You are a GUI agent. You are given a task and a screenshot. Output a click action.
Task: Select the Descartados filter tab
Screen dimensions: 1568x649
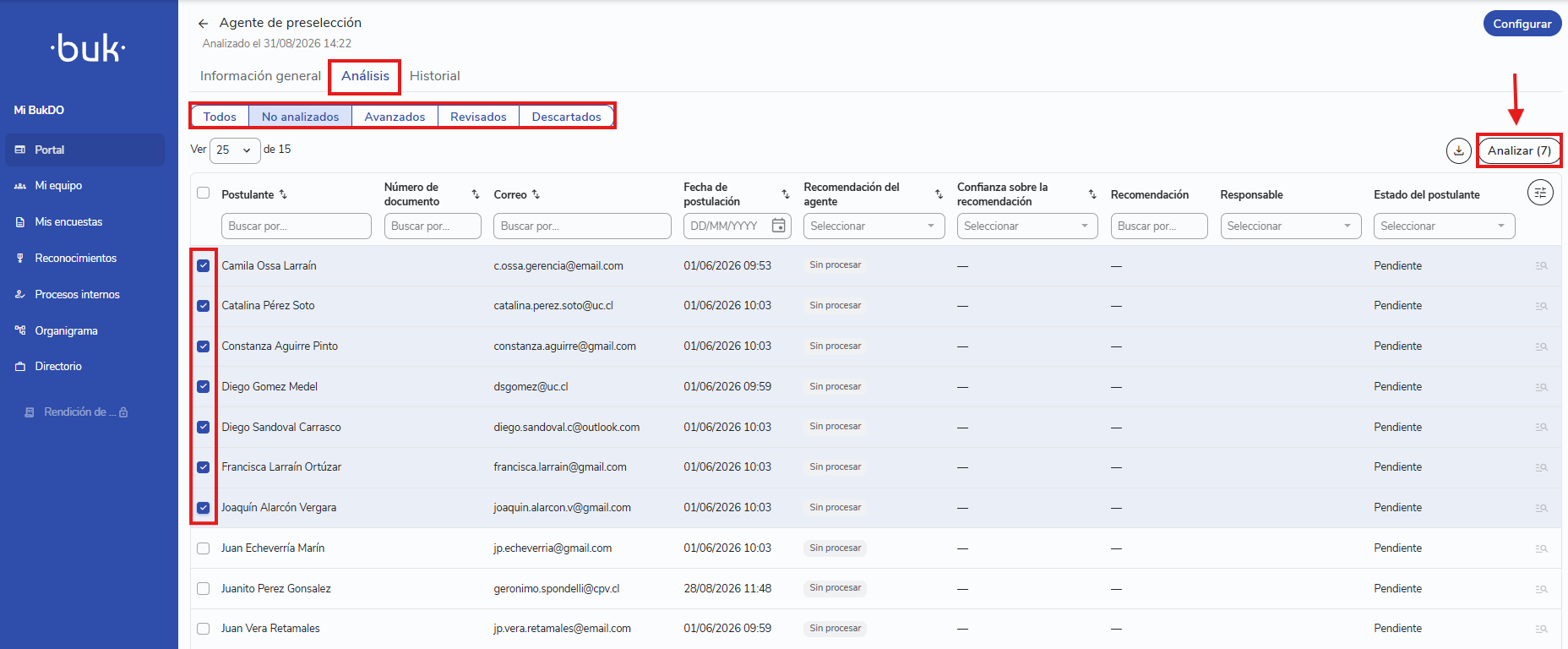click(x=566, y=117)
